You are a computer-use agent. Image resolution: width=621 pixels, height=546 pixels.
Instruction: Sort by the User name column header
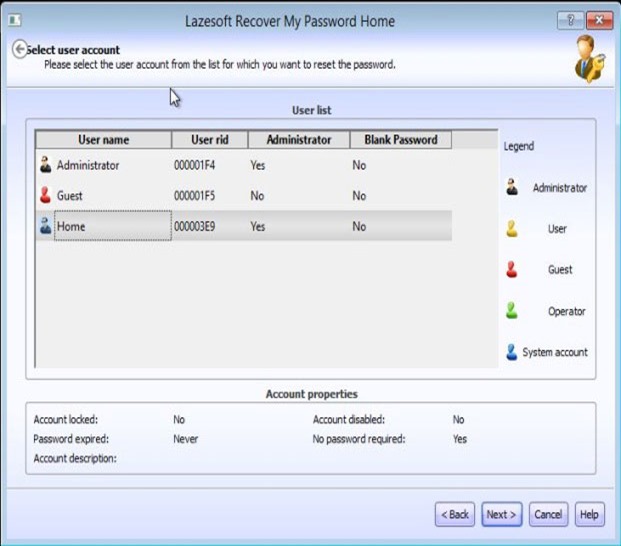tap(103, 140)
